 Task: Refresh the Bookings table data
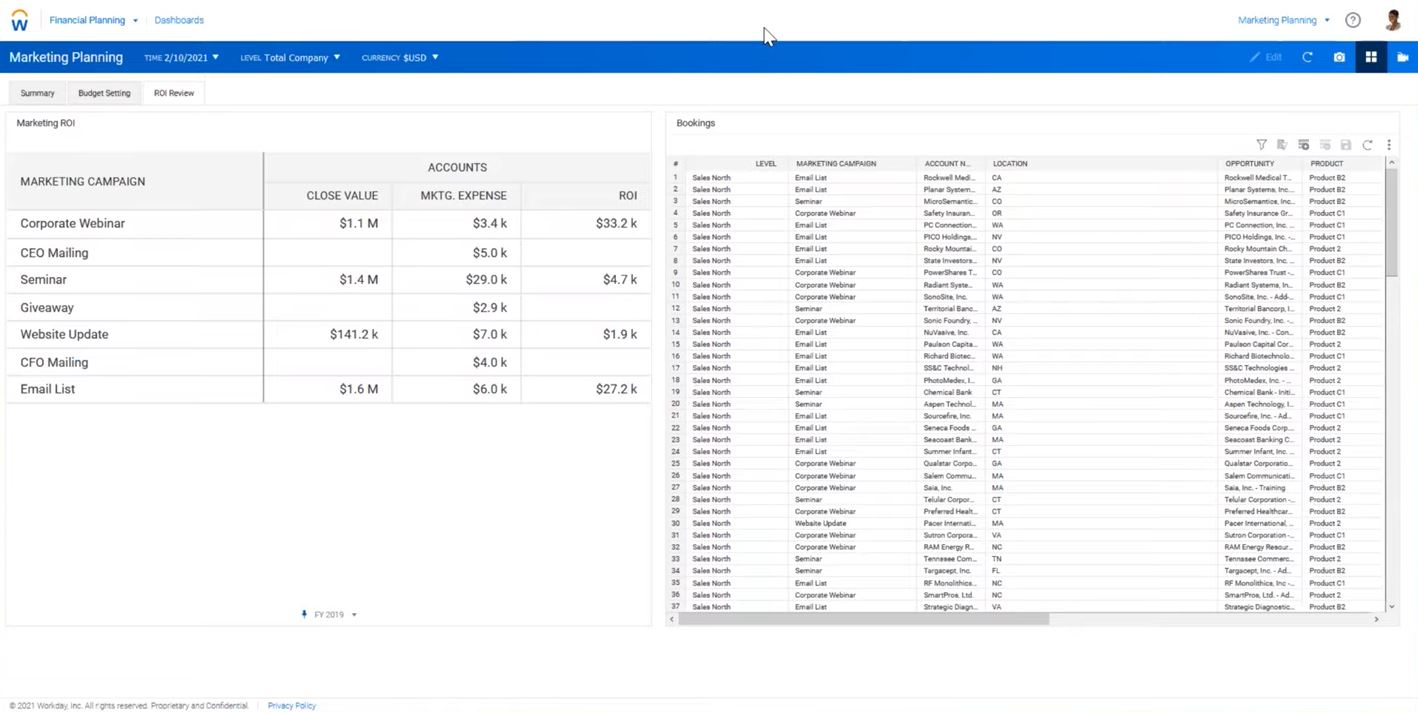(x=1367, y=144)
